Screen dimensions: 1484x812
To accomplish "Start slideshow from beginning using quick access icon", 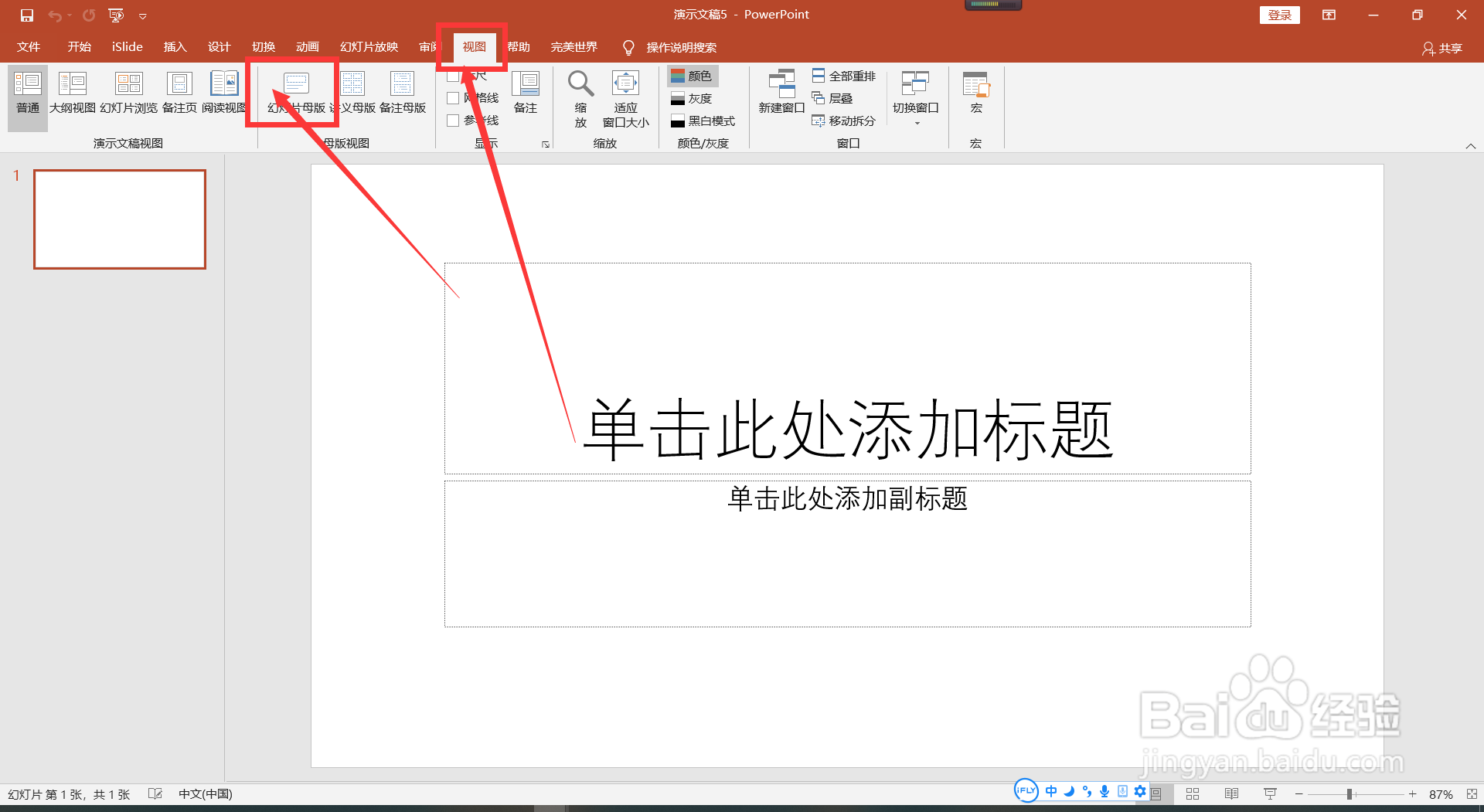I will pos(116,15).
